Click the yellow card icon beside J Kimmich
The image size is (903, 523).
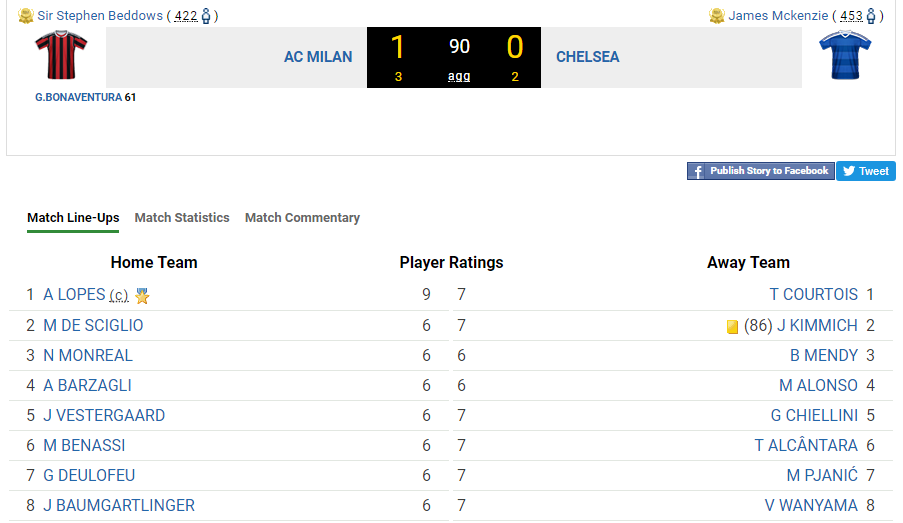click(732, 326)
